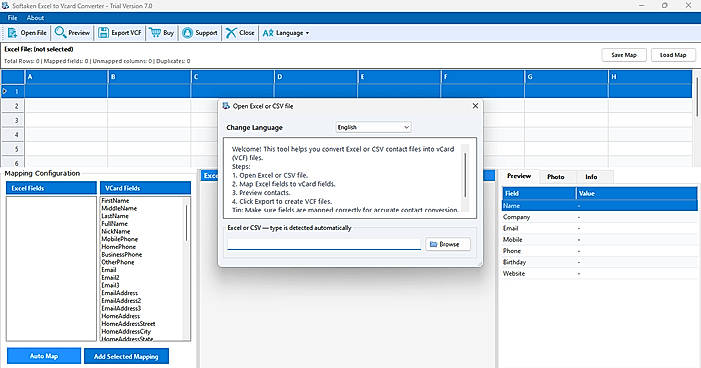Image resolution: width=701 pixels, height=368 pixels.
Task: Select the Birthday row in preview table
Action: [599, 262]
